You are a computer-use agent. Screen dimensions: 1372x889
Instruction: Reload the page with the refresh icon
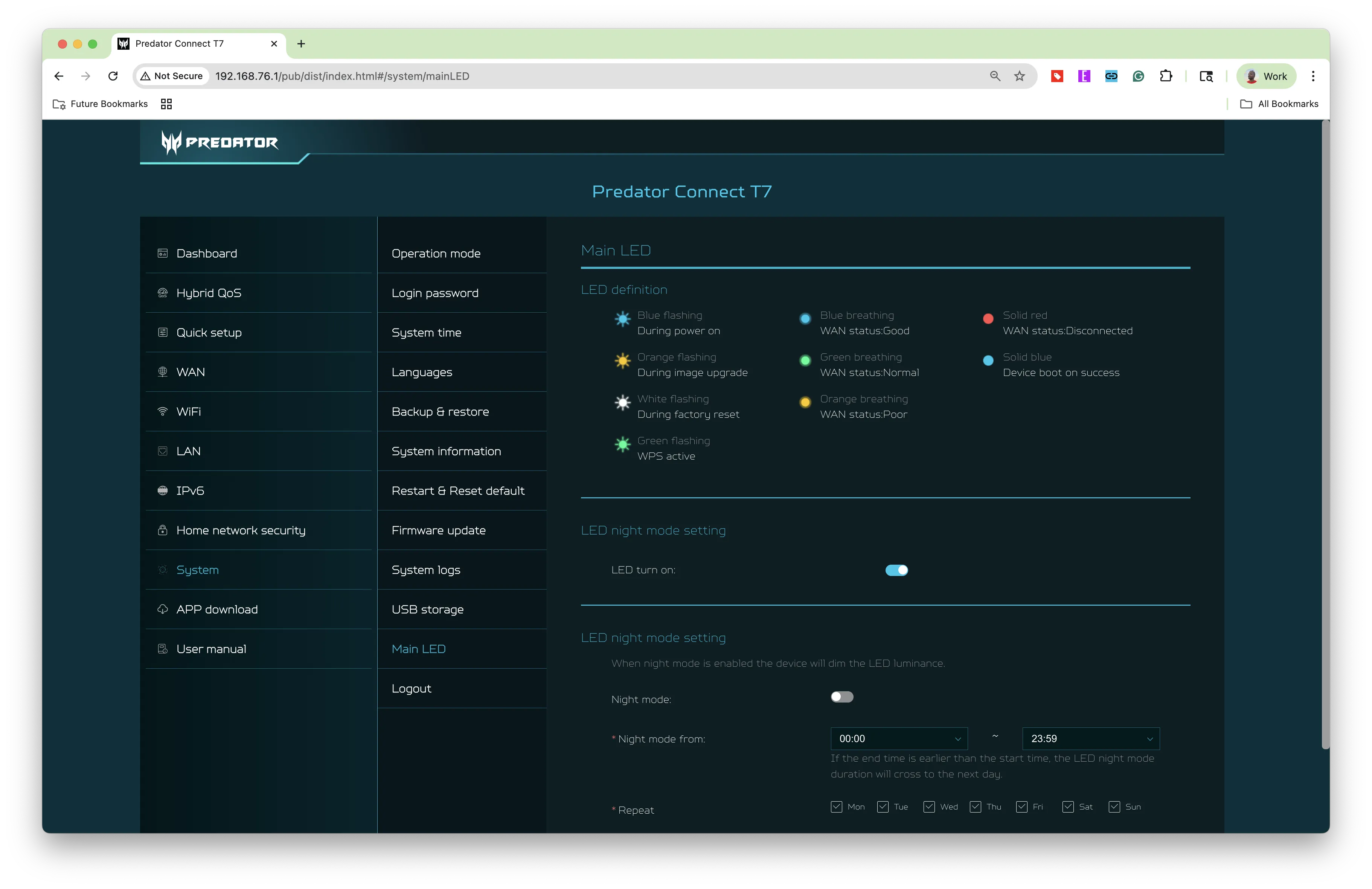tap(113, 76)
